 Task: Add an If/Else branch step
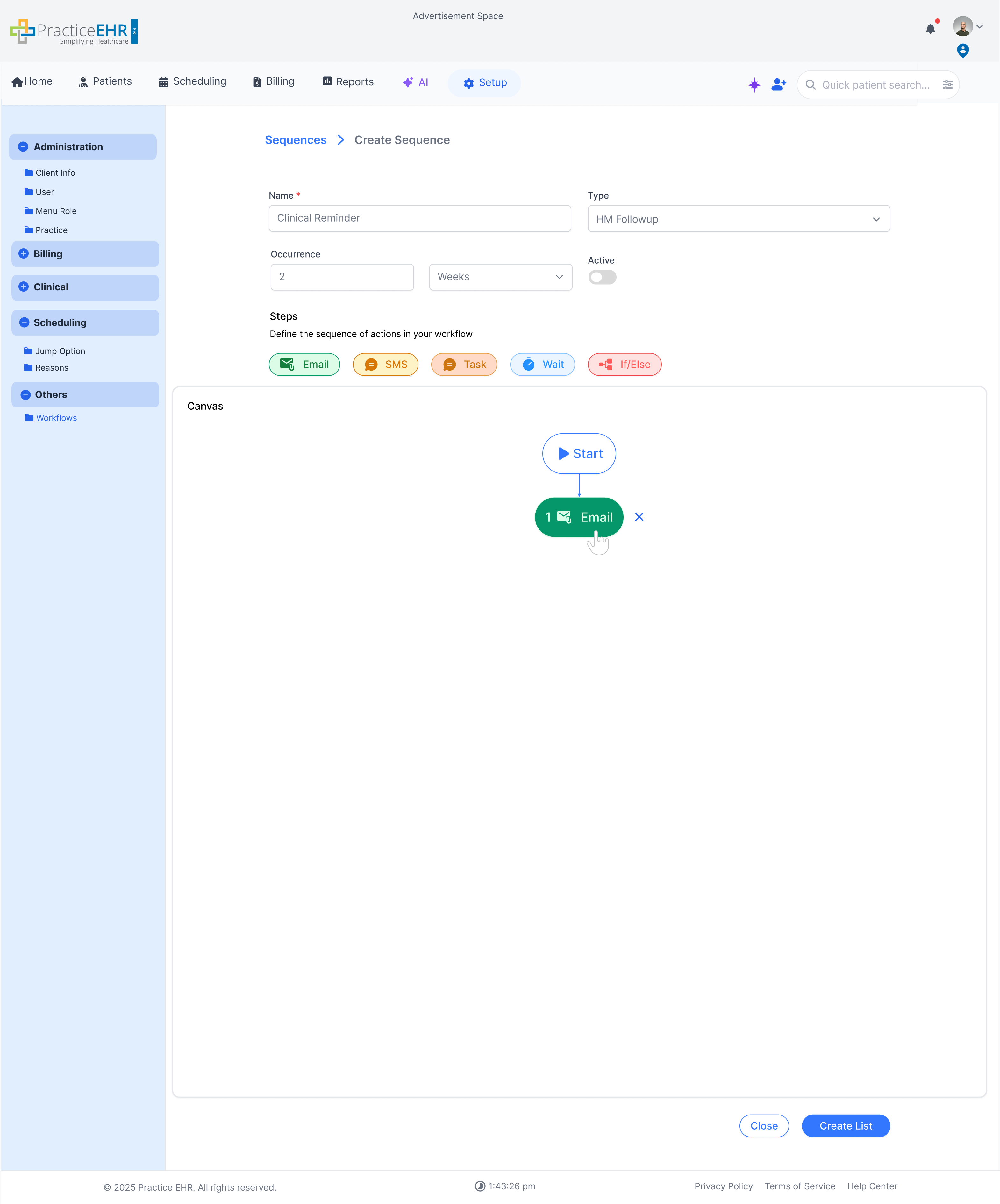[x=625, y=365]
